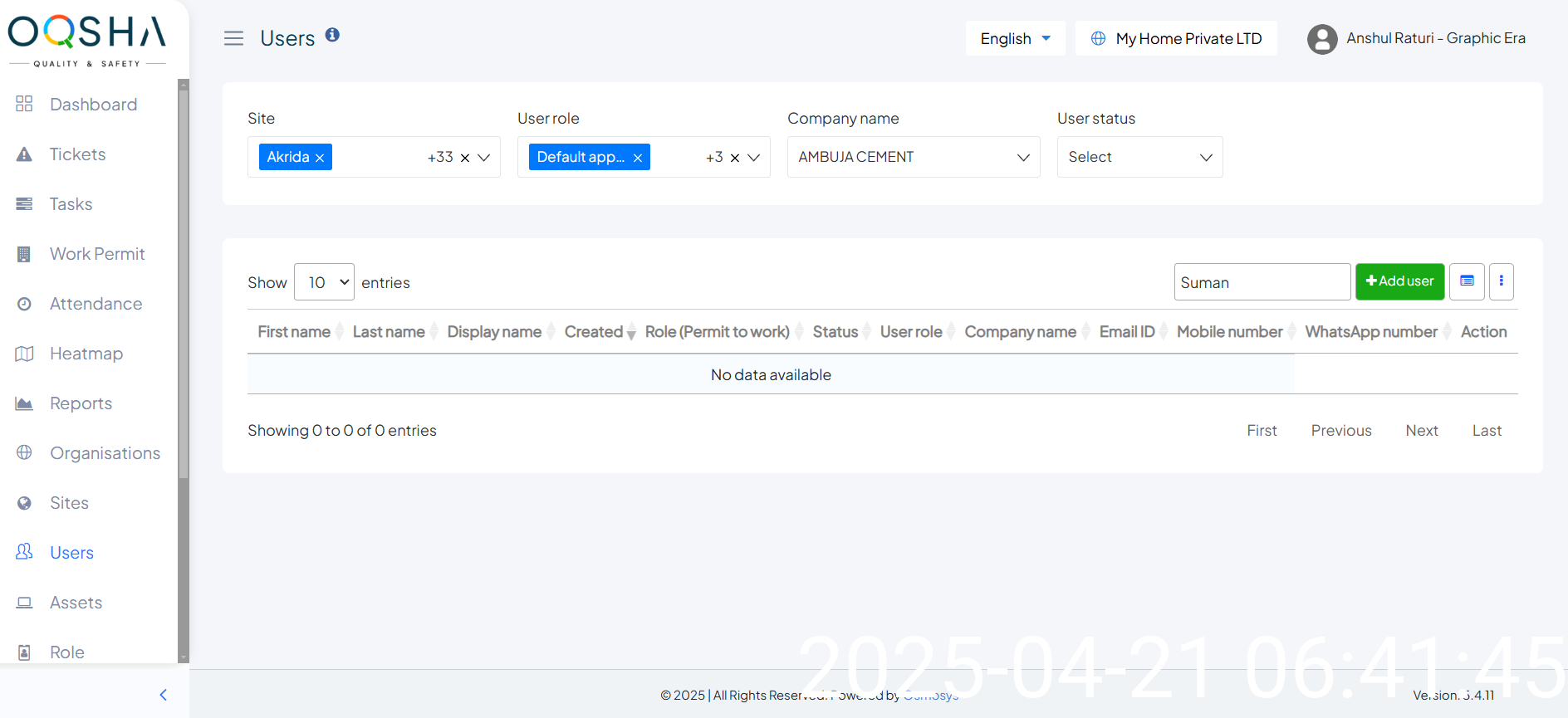Open Dashboard in the sidebar
Image resolution: width=1568 pixels, height=718 pixels.
click(93, 105)
